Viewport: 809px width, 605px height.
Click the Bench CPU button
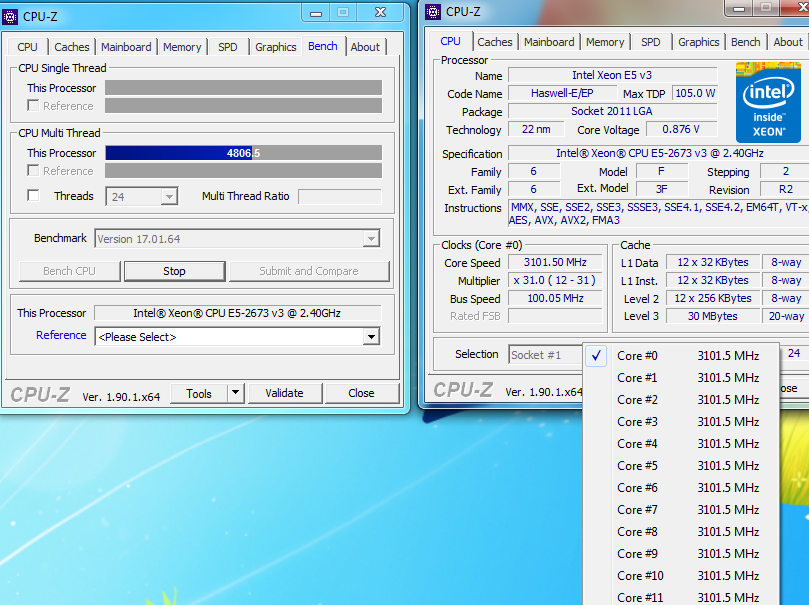coord(69,271)
